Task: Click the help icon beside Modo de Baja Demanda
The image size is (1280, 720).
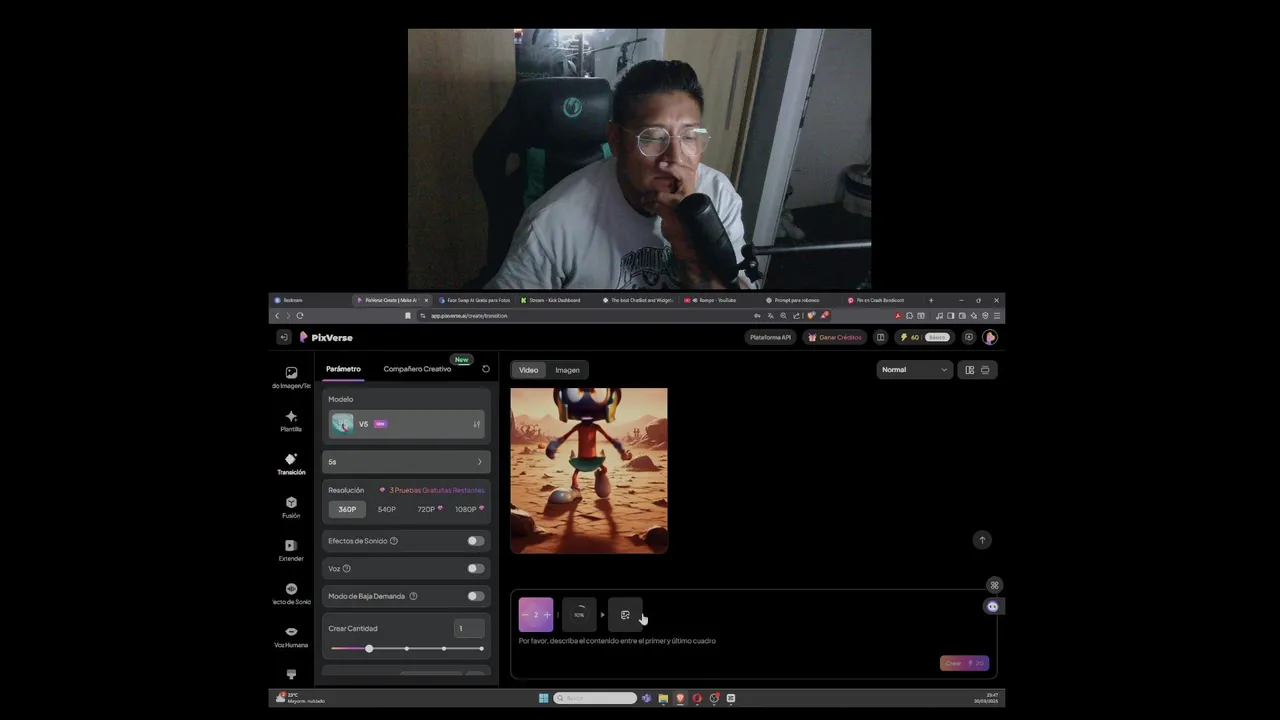Action: pyautogui.click(x=413, y=596)
